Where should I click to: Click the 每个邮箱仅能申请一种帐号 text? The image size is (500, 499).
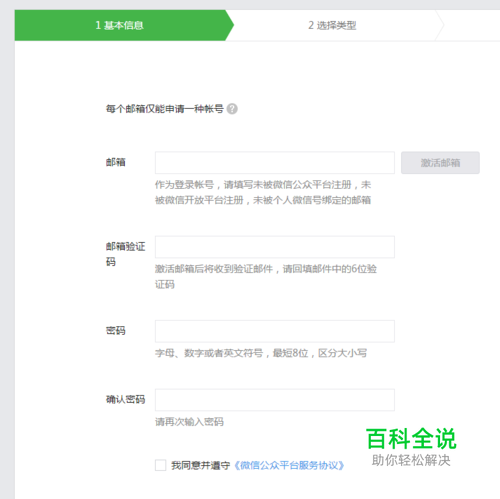point(165,109)
